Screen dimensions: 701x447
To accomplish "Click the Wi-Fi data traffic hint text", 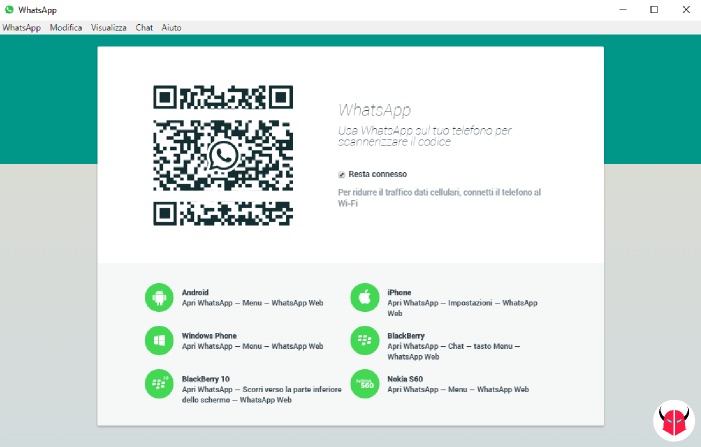I will 439,198.
